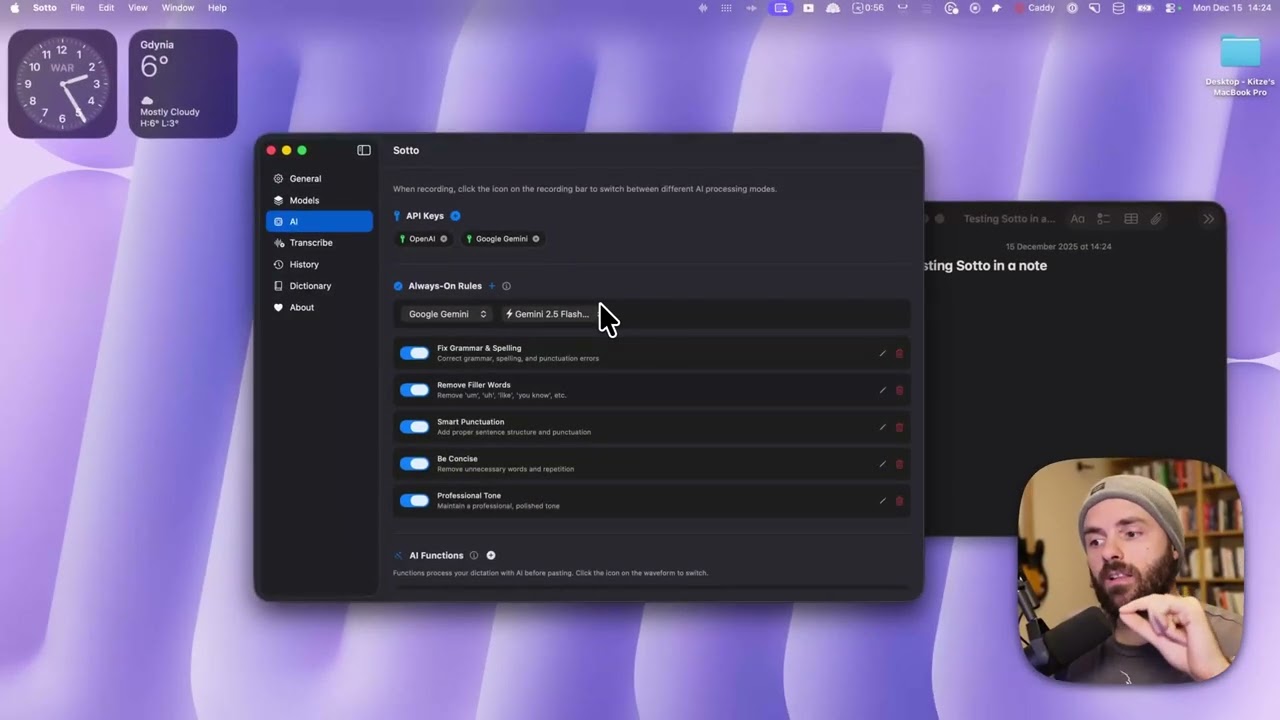This screenshot has width=1280, height=720.
Task: Add a new AI Function
Action: (491, 555)
